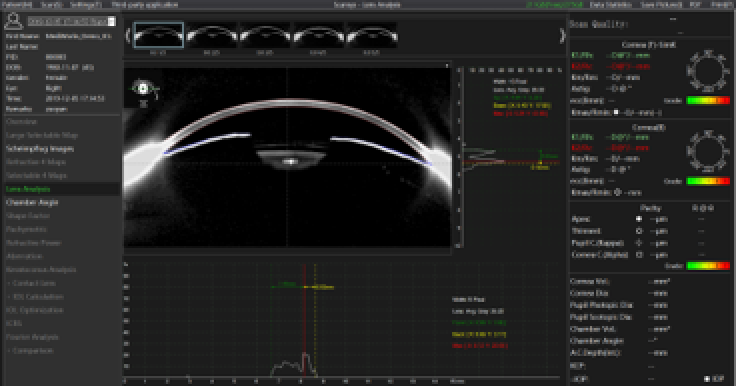Toggle the IOP checkbox at bottom right
The image size is (736, 386).
point(707,378)
